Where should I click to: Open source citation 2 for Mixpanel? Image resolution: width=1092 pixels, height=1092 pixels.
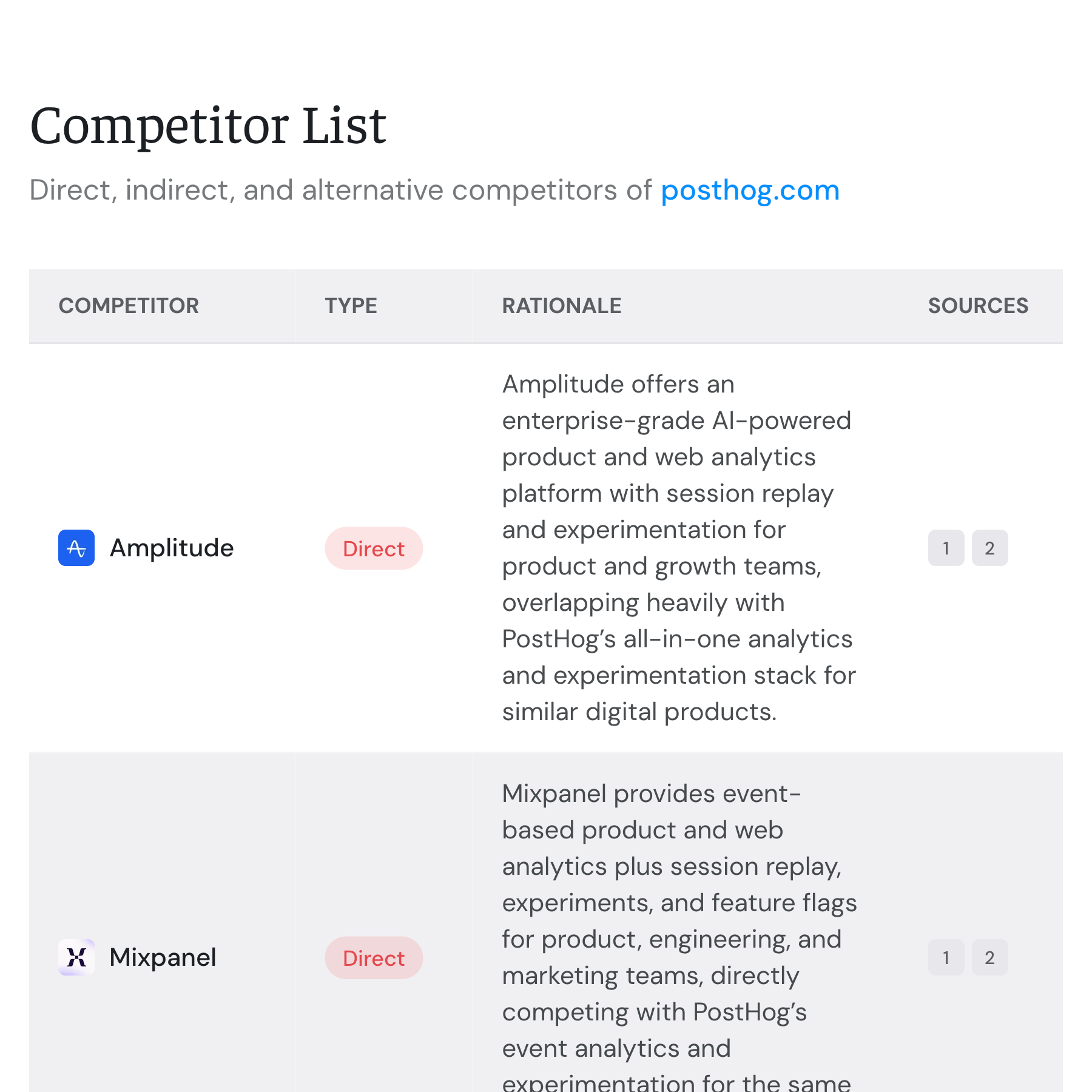coord(989,957)
